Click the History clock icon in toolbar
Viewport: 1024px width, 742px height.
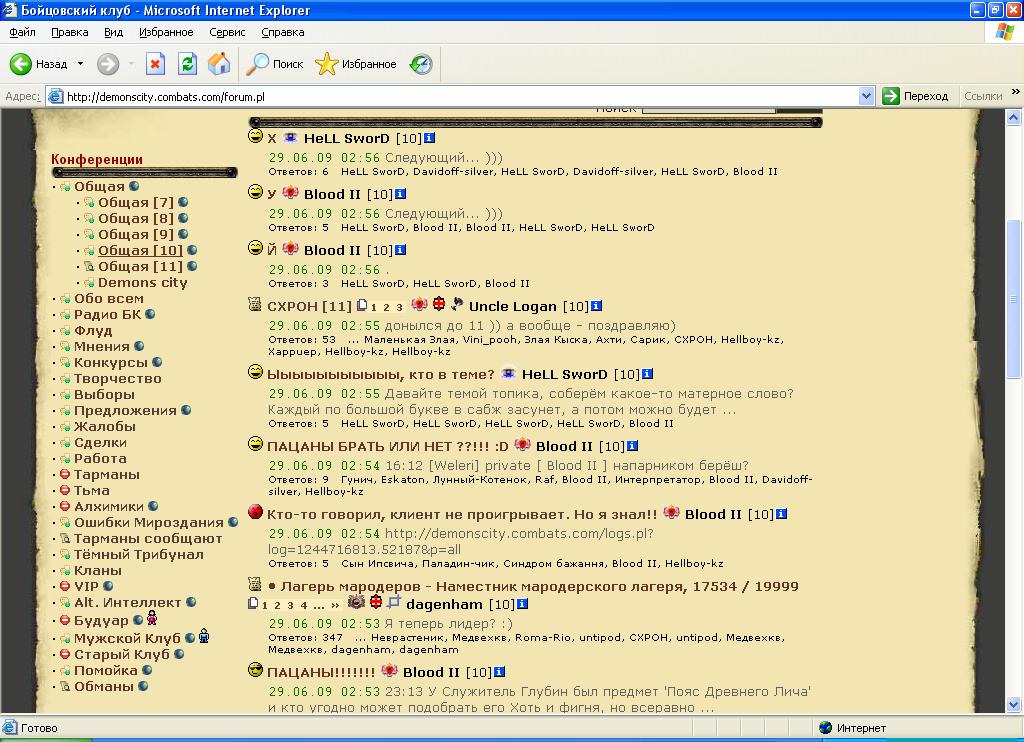(421, 64)
